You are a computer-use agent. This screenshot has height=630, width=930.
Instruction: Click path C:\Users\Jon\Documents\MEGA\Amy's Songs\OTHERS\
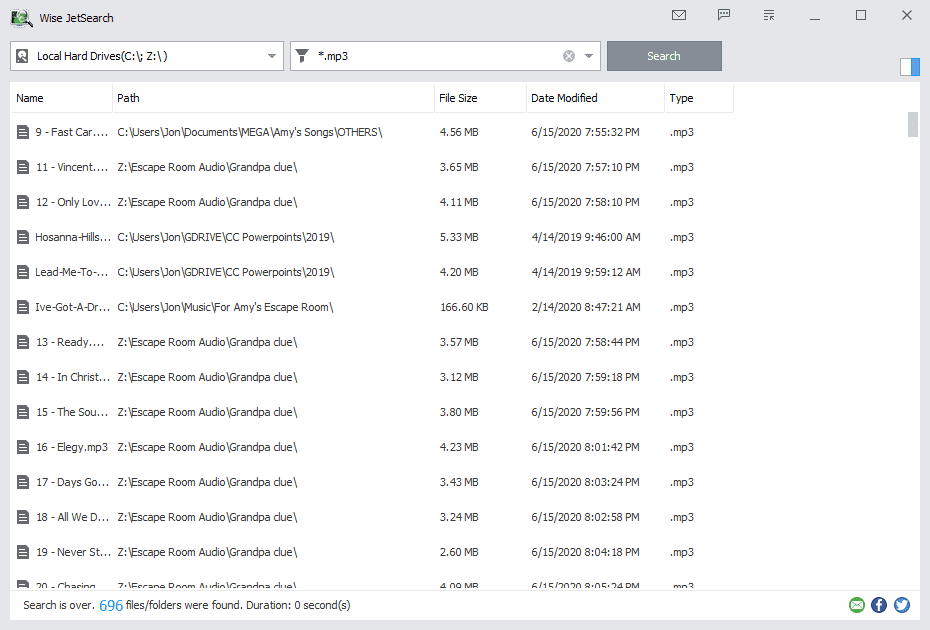pyautogui.click(x=250, y=132)
